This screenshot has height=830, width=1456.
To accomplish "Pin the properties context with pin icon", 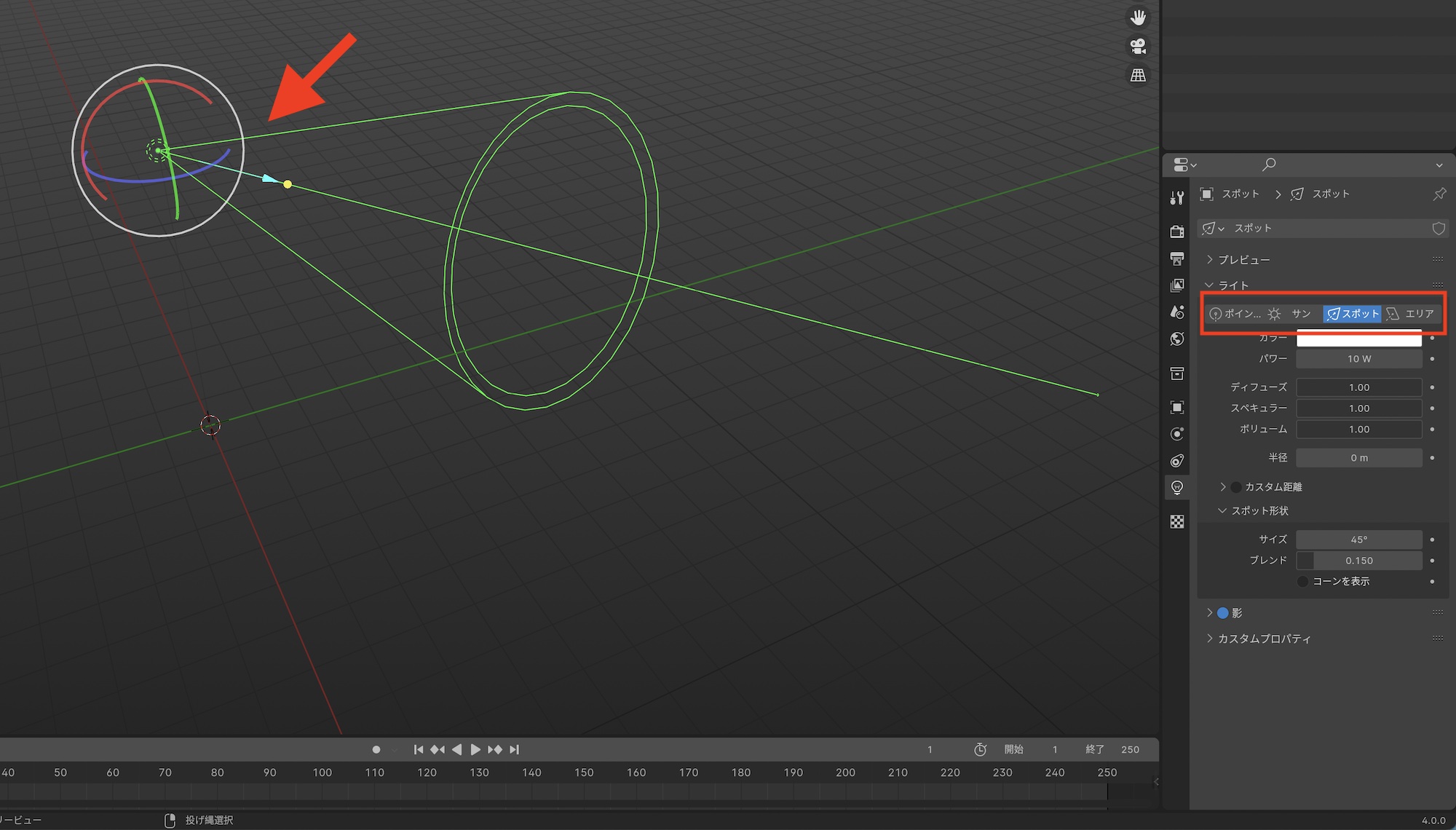I will pos(1439,194).
